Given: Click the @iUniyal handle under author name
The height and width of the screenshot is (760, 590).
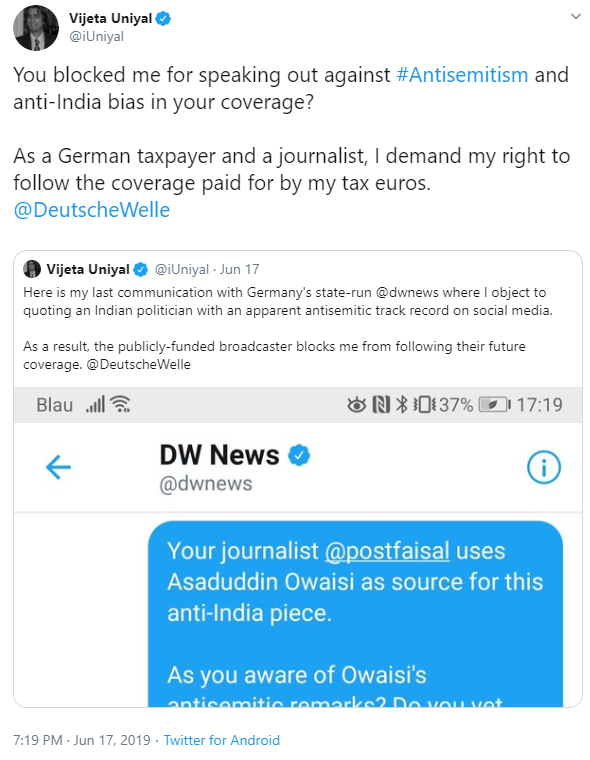Looking at the screenshot, I should click(x=96, y=37).
